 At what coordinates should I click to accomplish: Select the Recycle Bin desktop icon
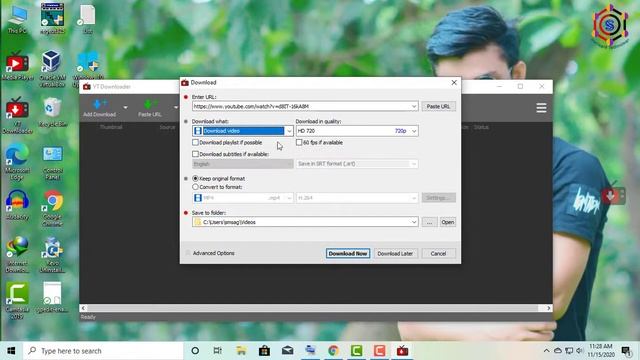tap(52, 112)
